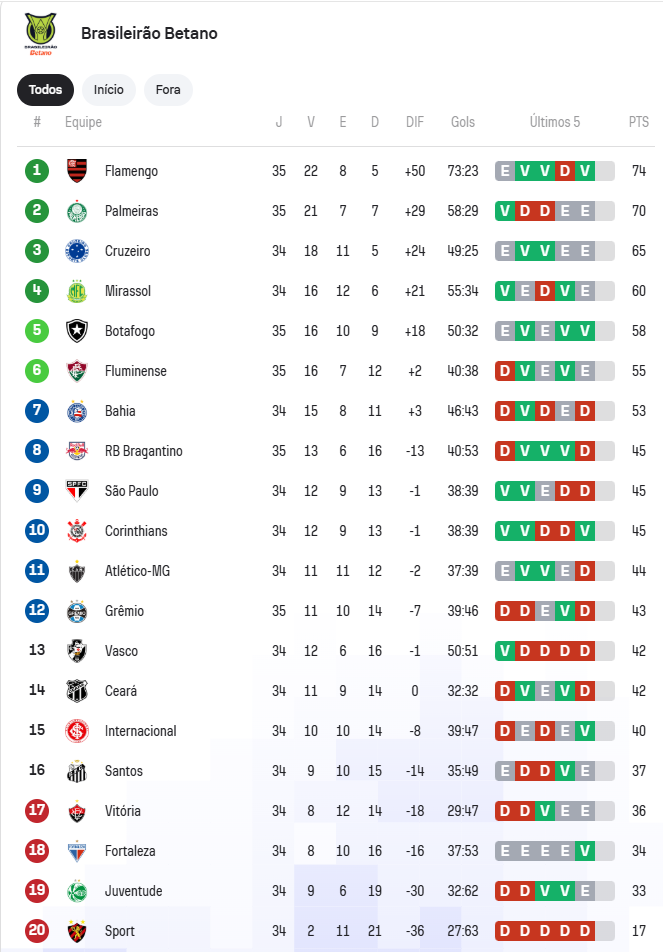Click the São Paulo team crest
This screenshot has height=952, width=663.
(x=77, y=491)
